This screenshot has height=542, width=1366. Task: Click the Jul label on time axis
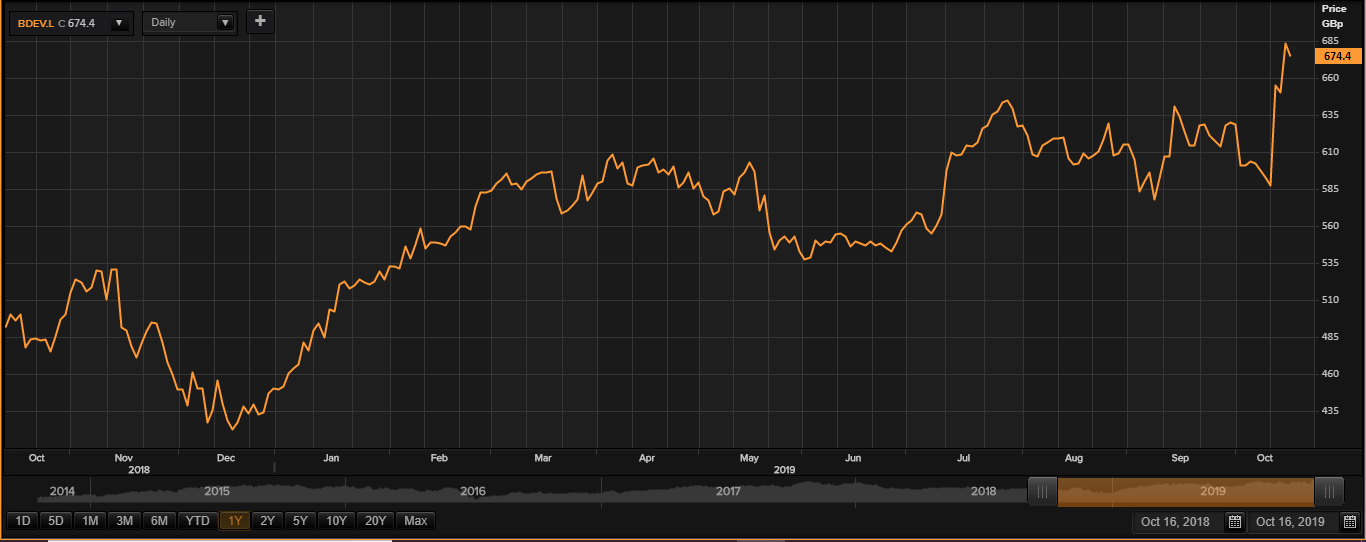963,458
